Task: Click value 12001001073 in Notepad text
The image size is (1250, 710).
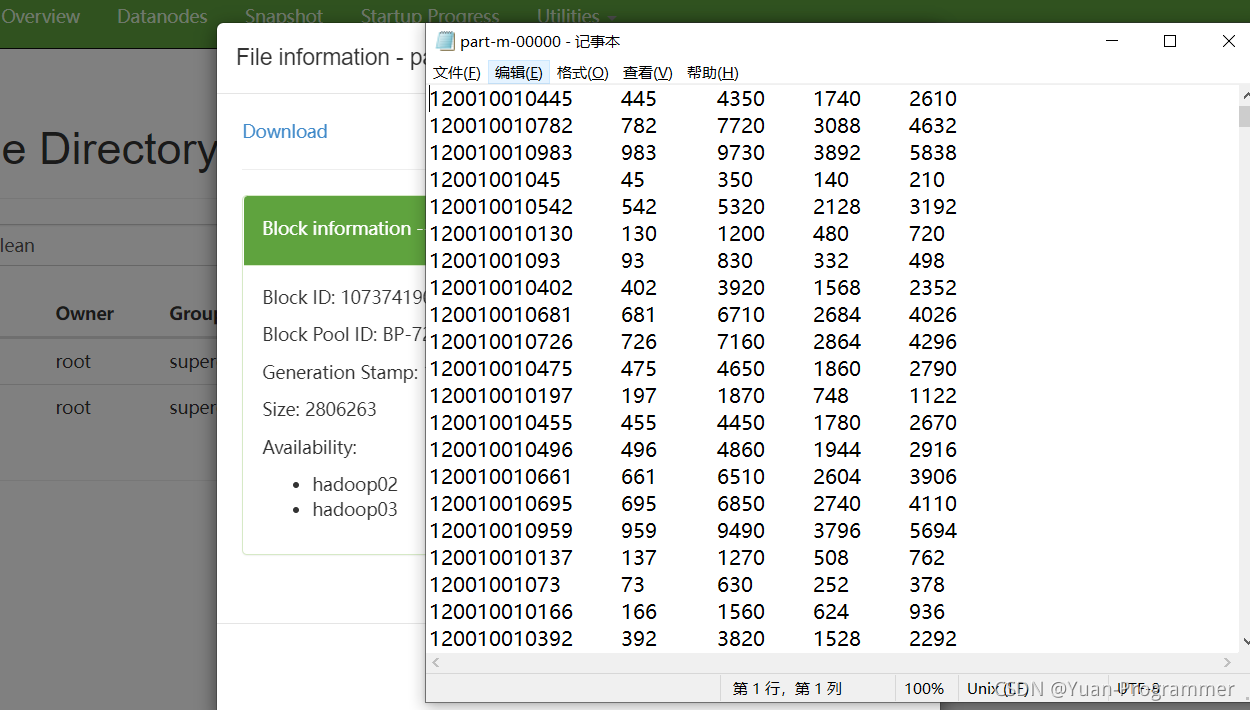Action: (x=495, y=585)
